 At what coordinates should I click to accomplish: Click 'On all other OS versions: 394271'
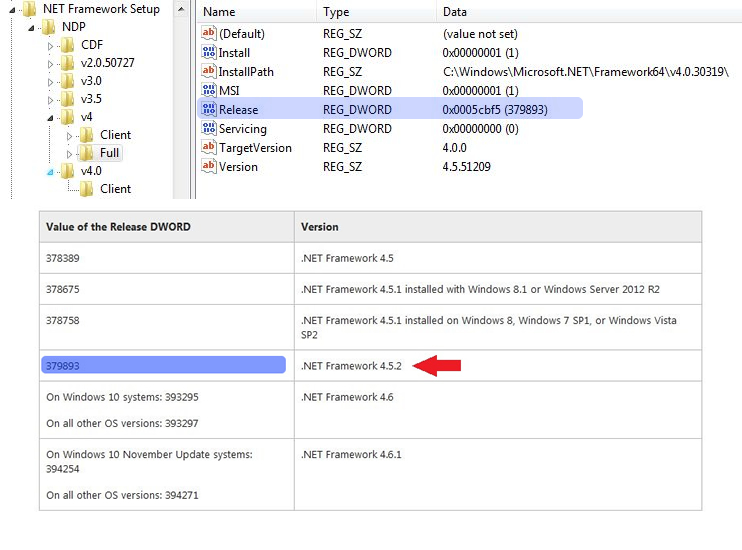pyautogui.click(x=122, y=495)
